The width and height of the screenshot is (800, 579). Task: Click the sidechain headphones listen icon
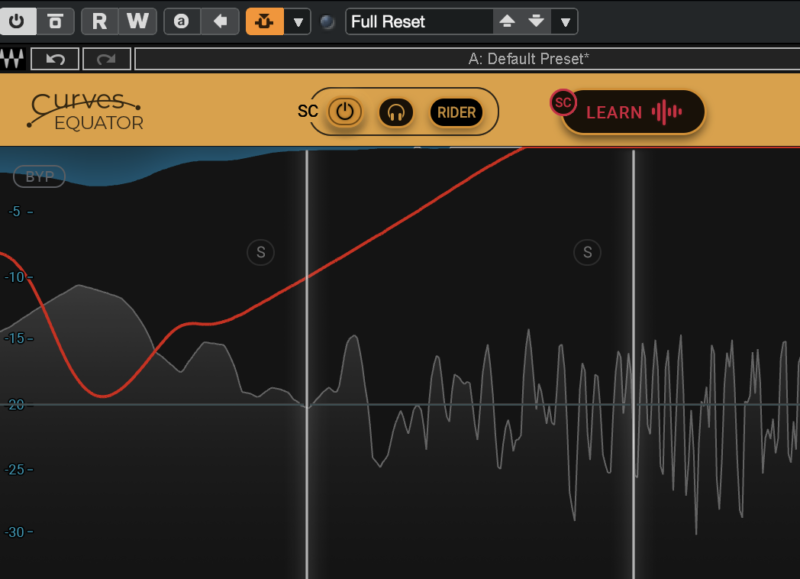tap(396, 112)
